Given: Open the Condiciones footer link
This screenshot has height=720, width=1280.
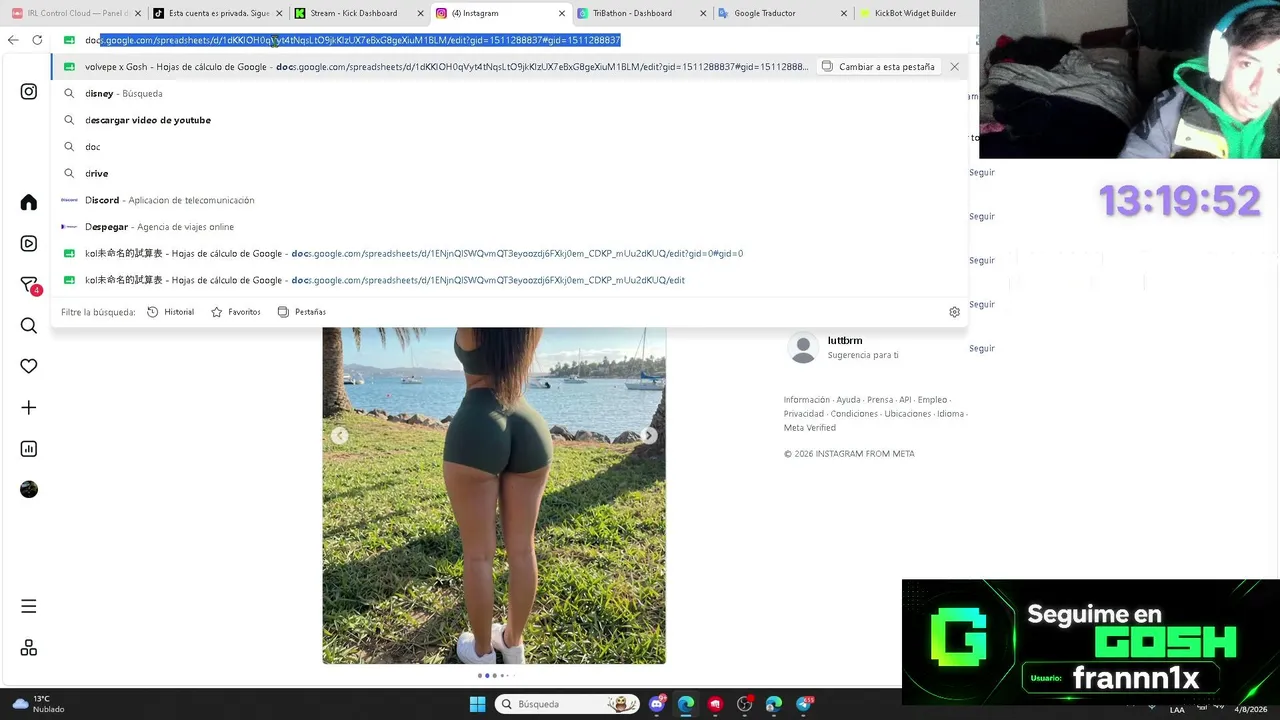Looking at the screenshot, I should 854,414.
